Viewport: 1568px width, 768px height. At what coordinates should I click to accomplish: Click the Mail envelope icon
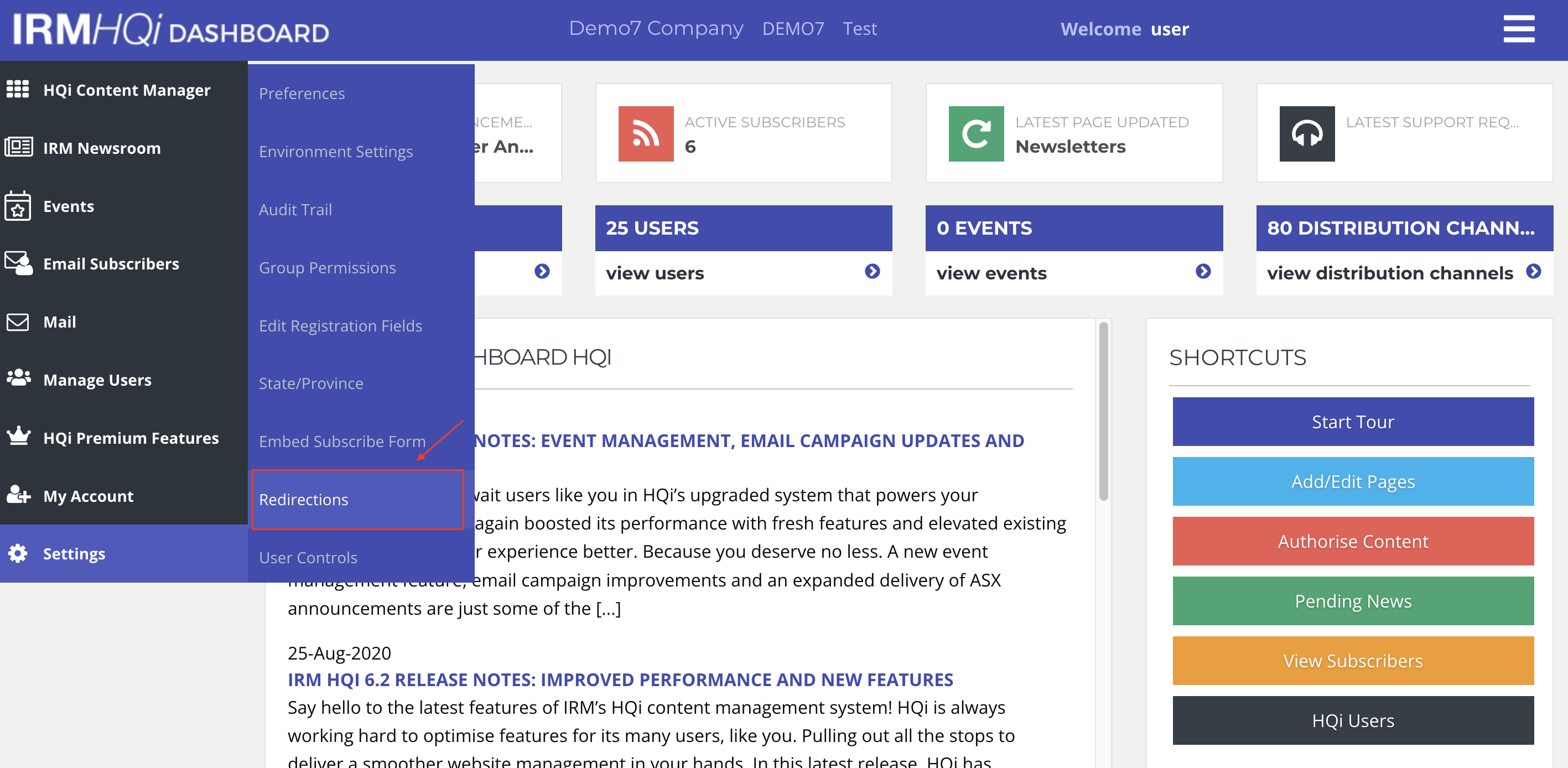click(x=18, y=322)
